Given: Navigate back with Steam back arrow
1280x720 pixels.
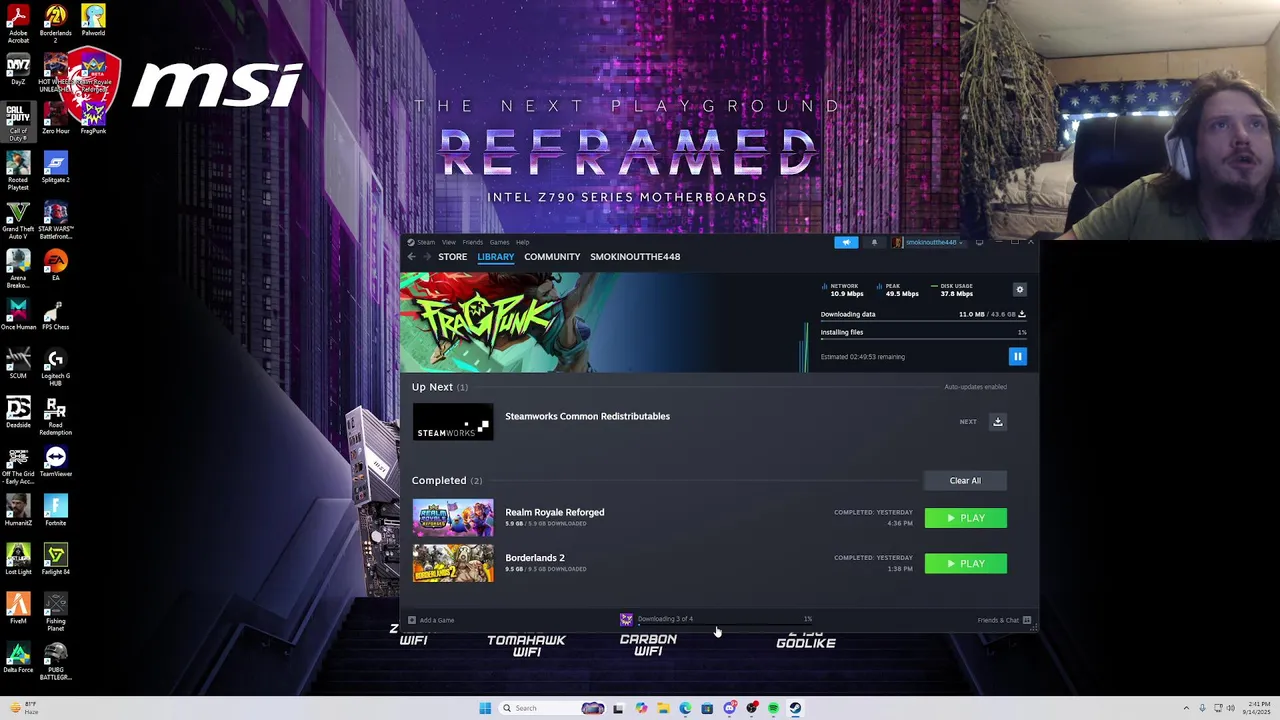Looking at the screenshot, I should (411, 257).
